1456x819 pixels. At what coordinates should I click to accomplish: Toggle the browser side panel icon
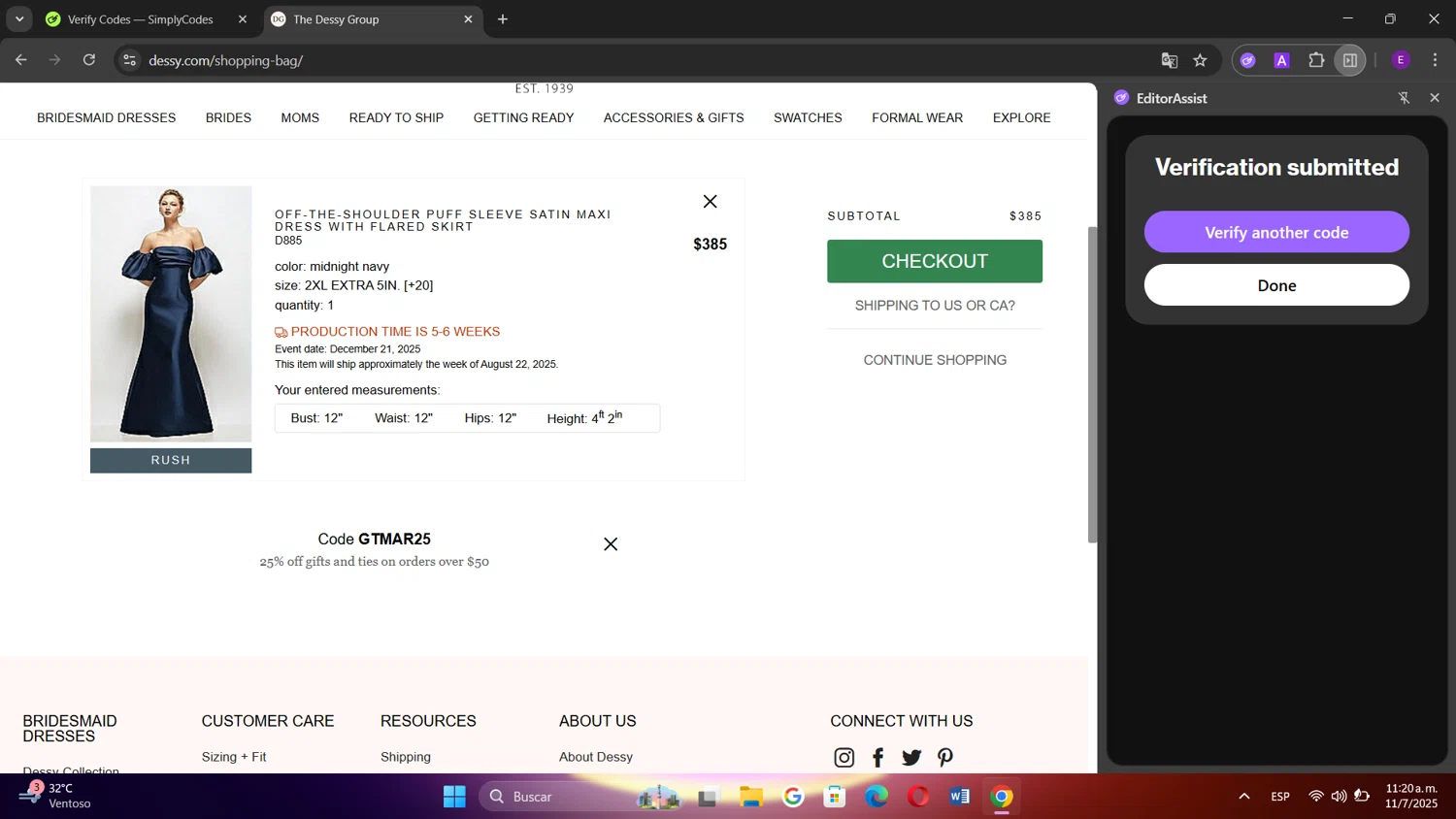click(1350, 60)
